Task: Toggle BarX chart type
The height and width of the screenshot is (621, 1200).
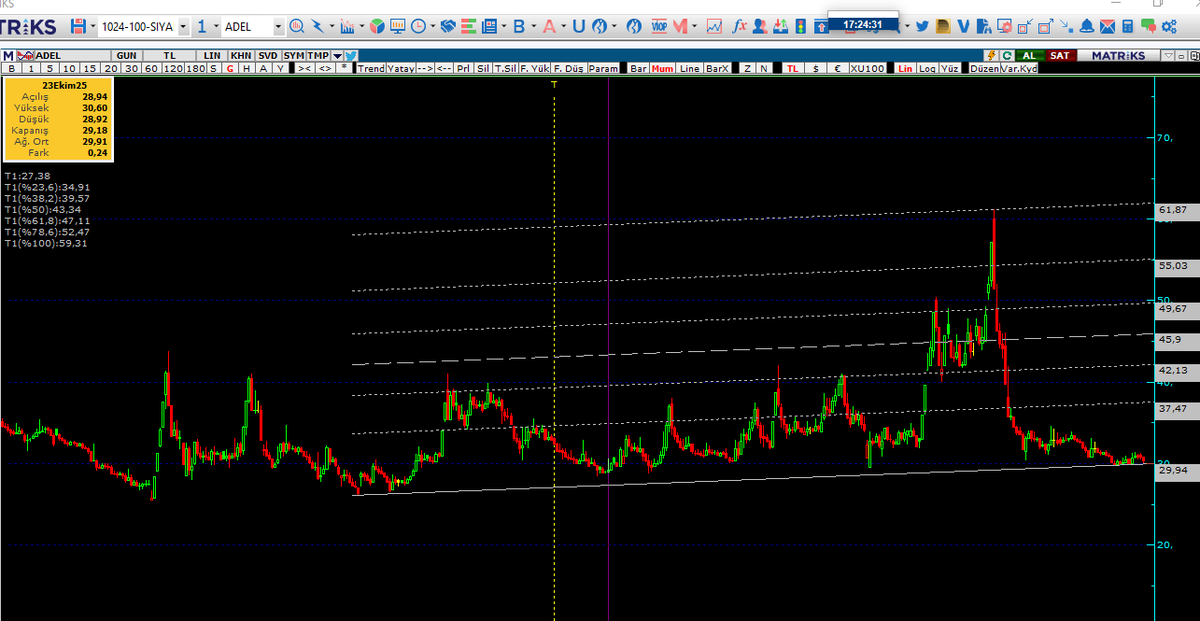Action: coord(718,68)
